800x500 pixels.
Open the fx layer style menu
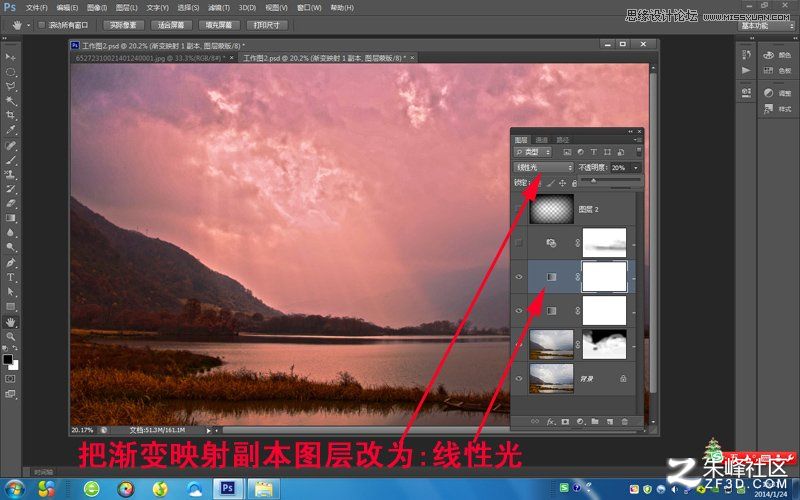pos(550,422)
